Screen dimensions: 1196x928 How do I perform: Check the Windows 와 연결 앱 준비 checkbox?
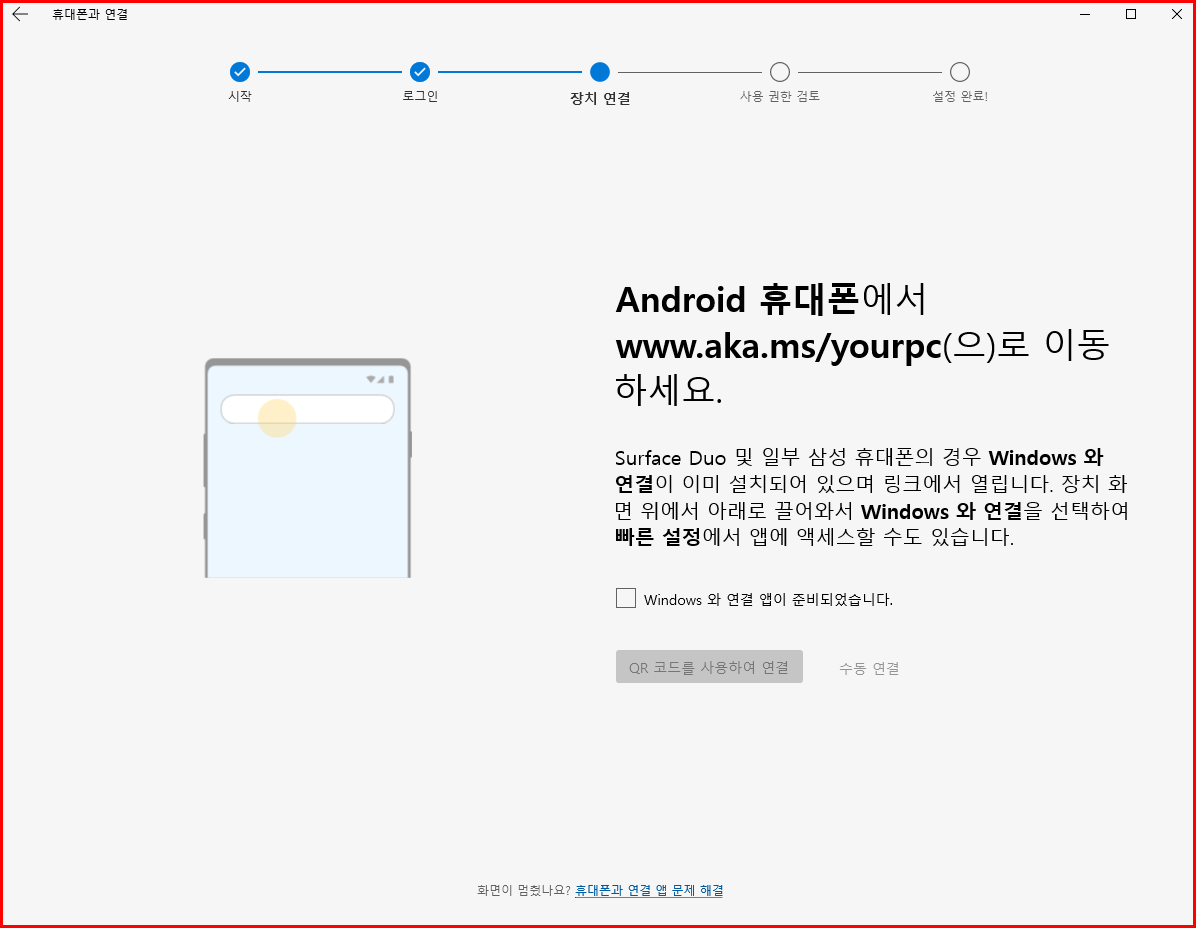pos(625,599)
